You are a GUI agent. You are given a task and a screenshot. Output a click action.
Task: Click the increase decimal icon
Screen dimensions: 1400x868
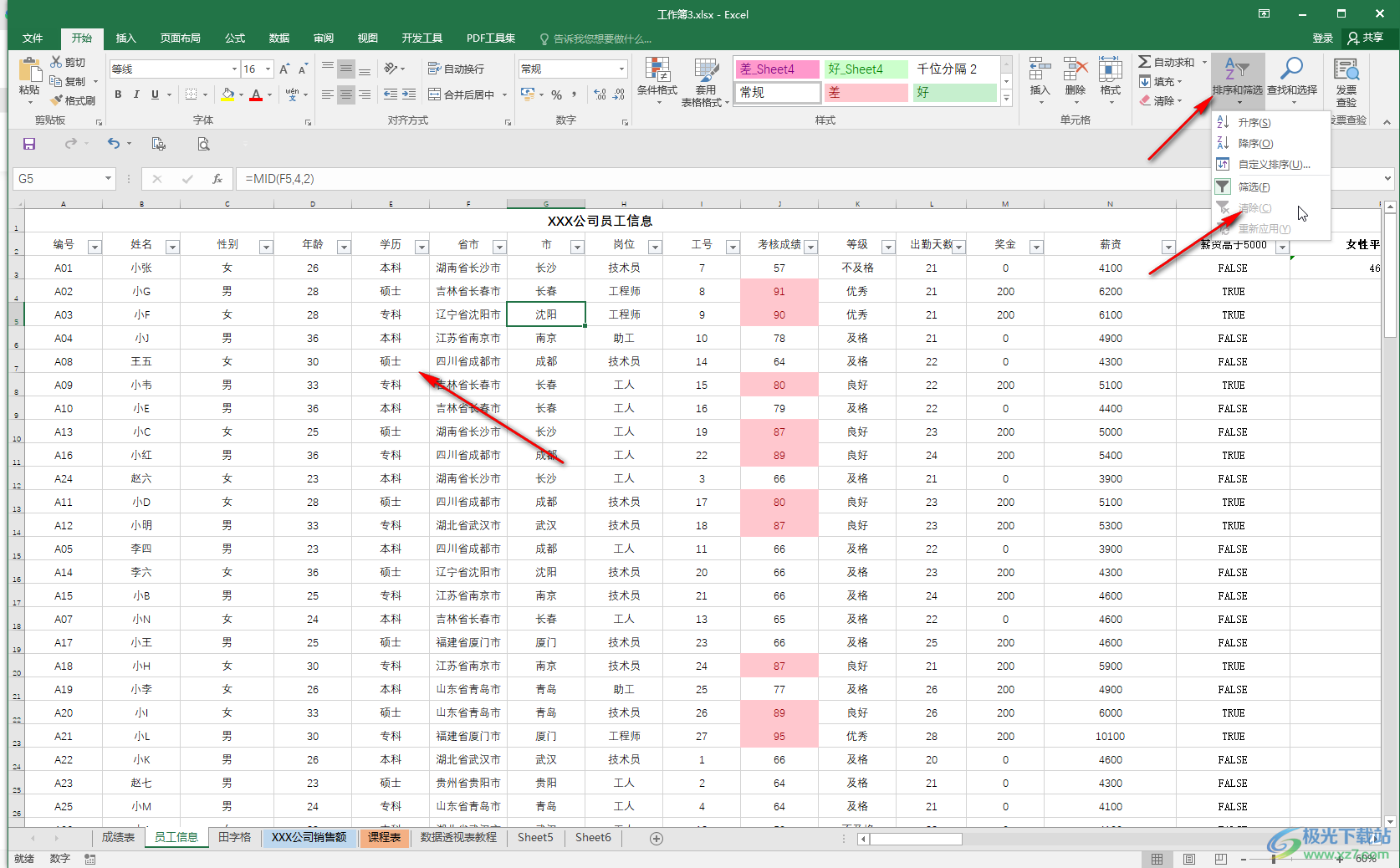tap(600, 94)
